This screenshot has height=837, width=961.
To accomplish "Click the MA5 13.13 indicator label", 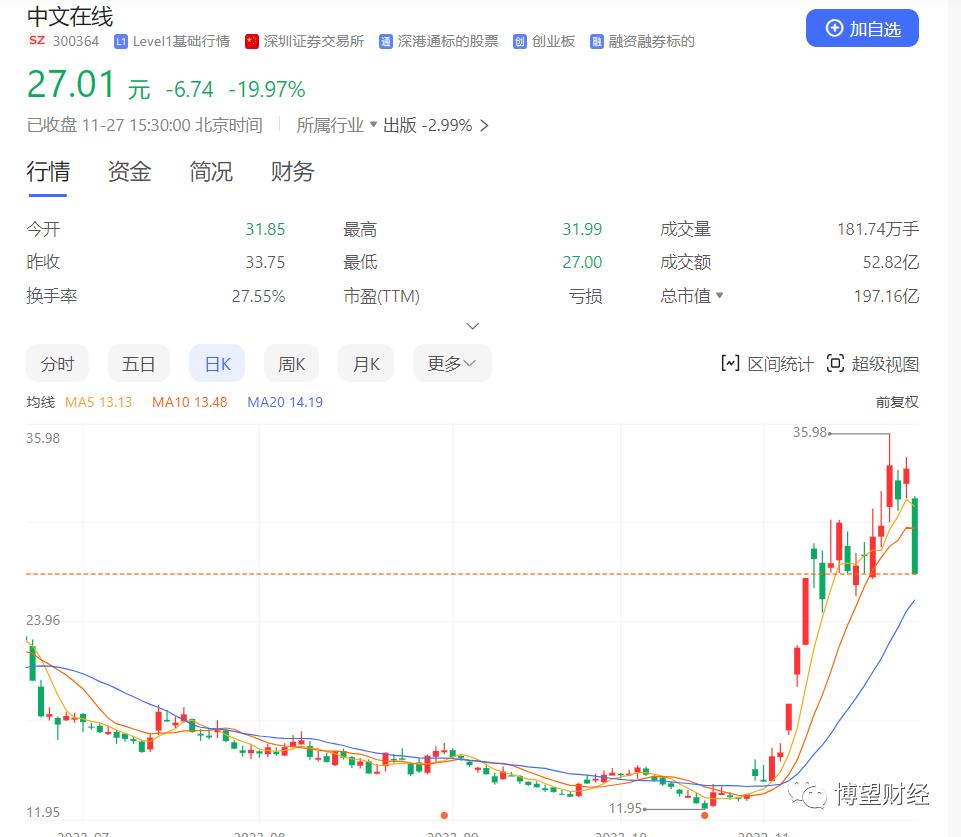I will 99,402.
